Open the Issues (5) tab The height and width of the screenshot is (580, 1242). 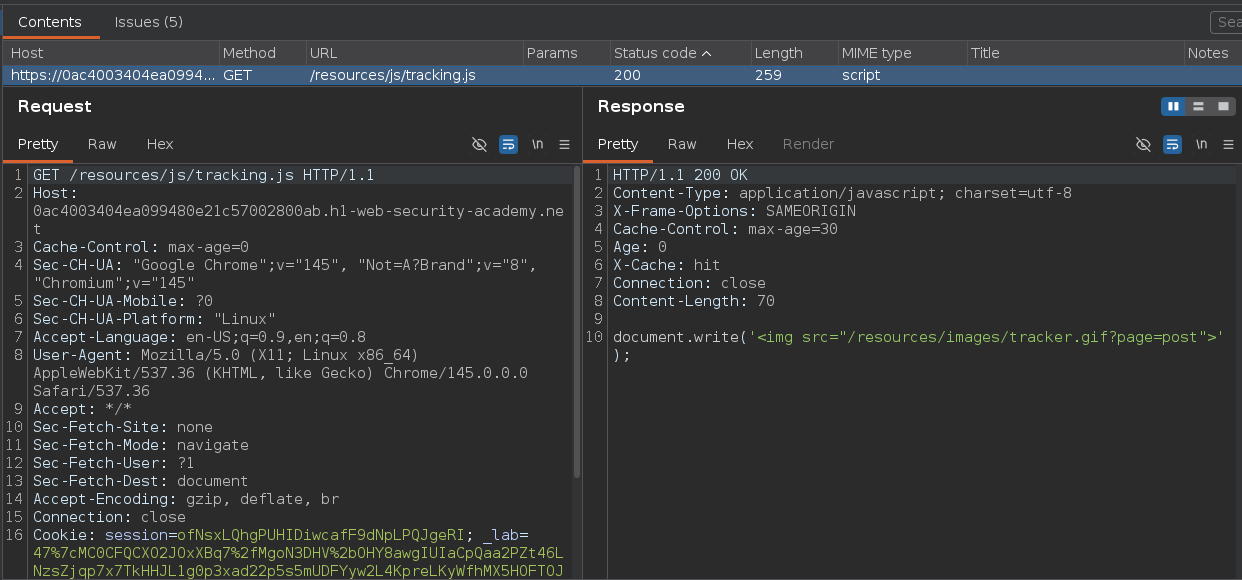(148, 21)
